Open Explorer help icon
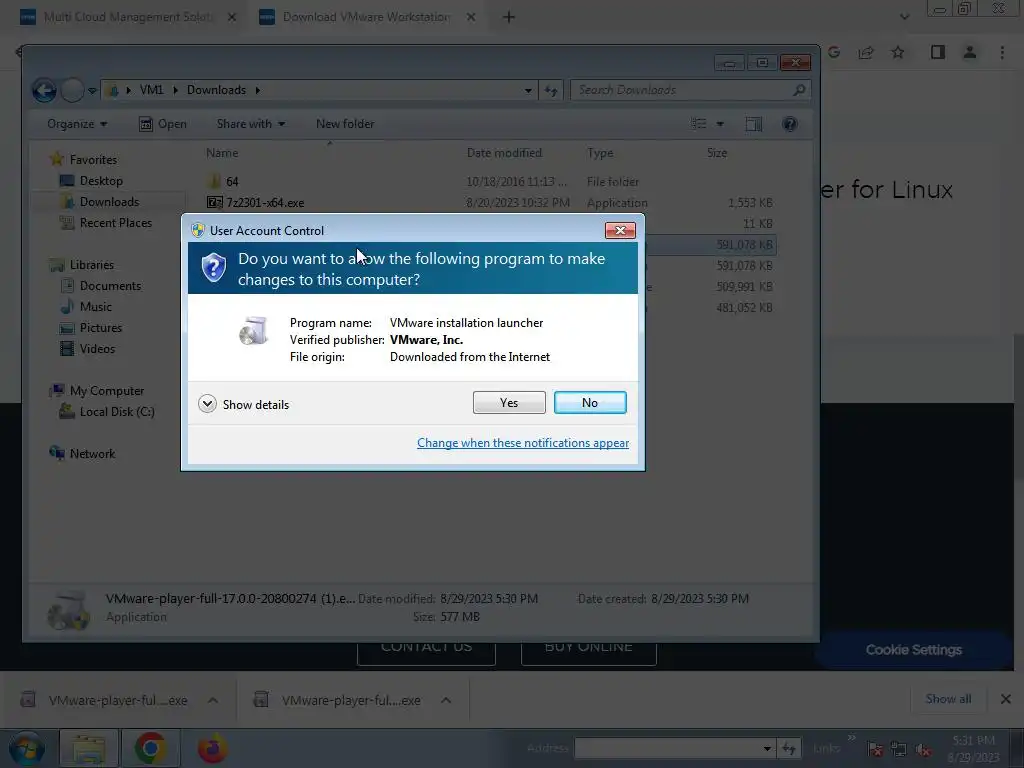The height and width of the screenshot is (768, 1024). click(x=790, y=124)
